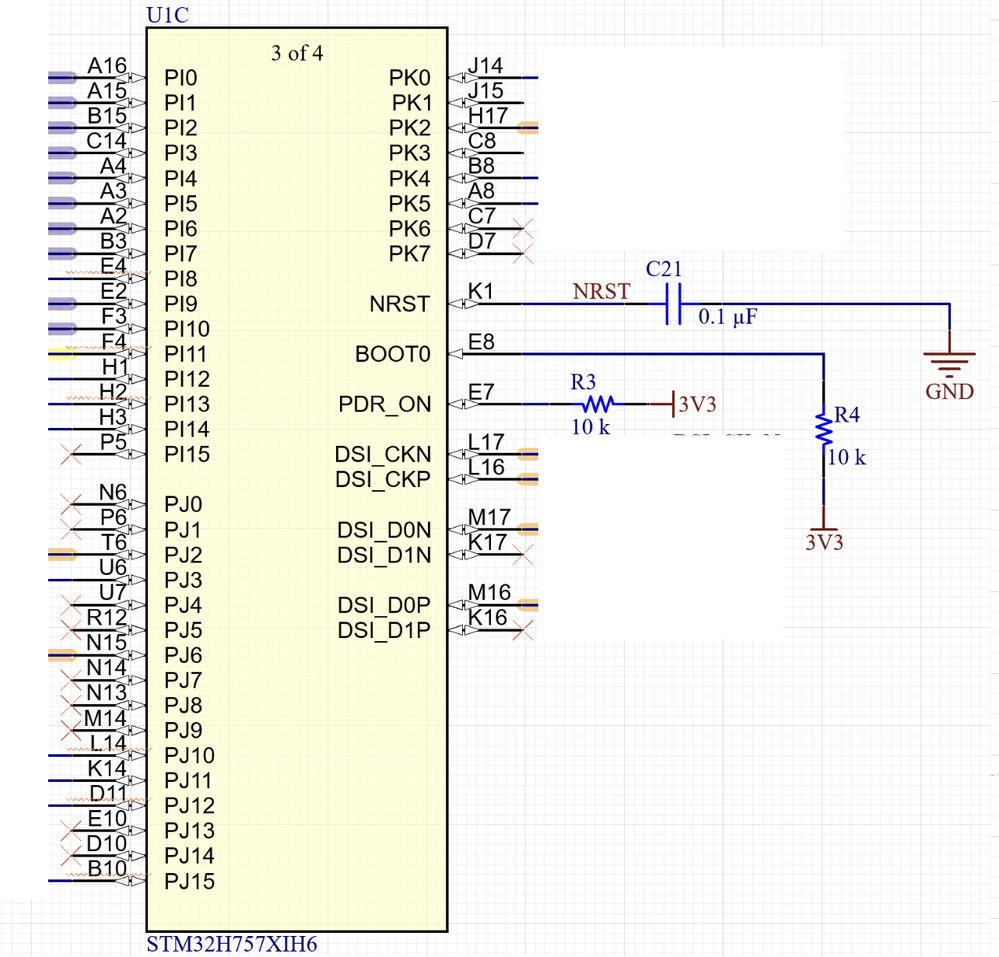Click the highlighted wire stub on DSI_CKP pin L16
Screen dimensions: 999x957
click(528, 479)
